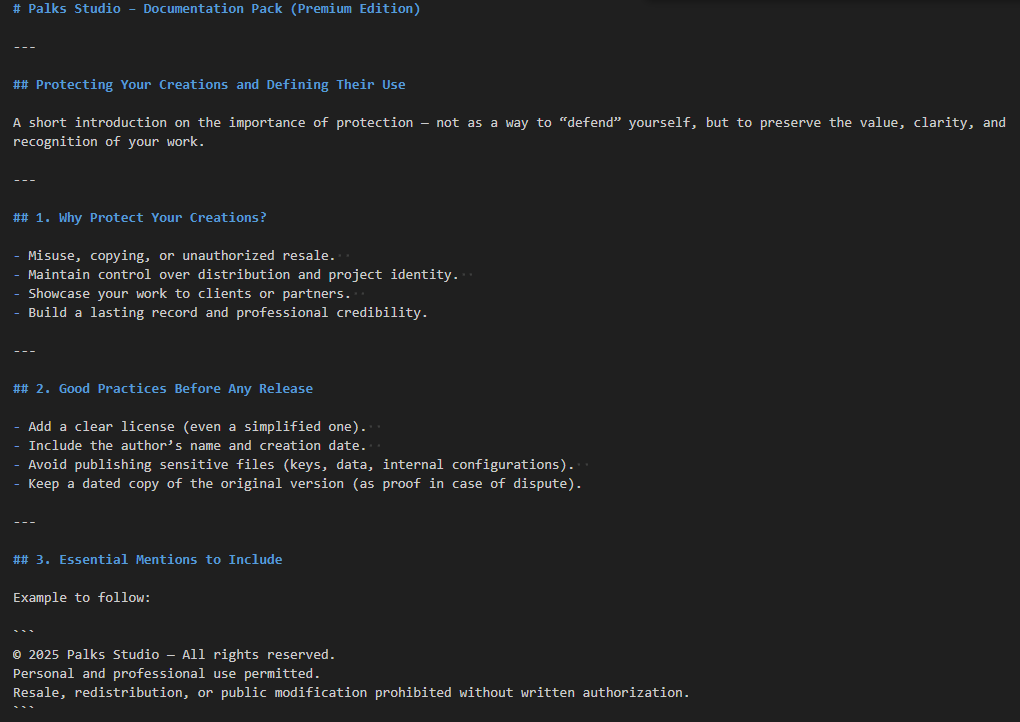Click the "Resale, redistribution, or public modification" line

point(350,693)
